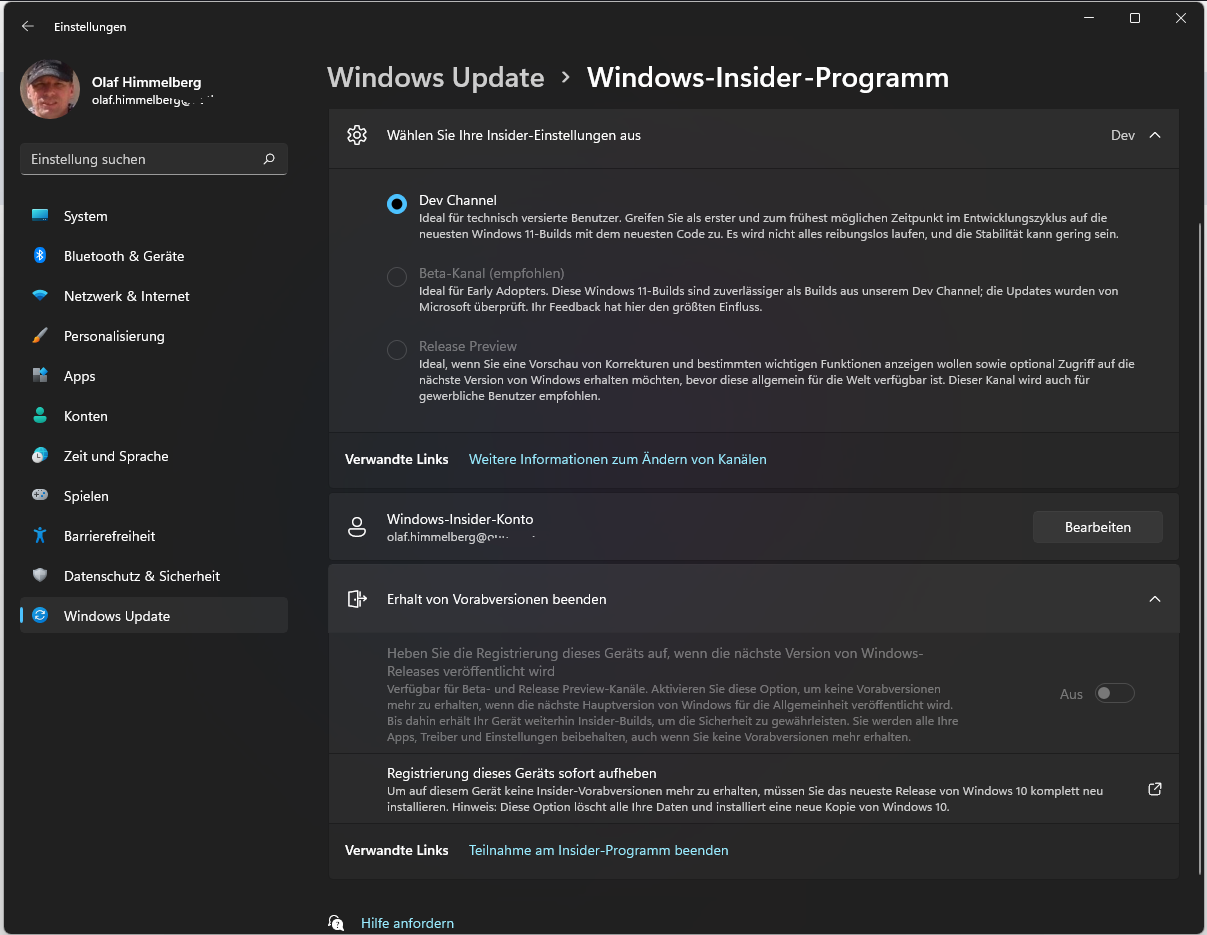Open Weitere Informationen zum Ändern von Kanälen
The image size is (1207, 935).
(x=617, y=459)
